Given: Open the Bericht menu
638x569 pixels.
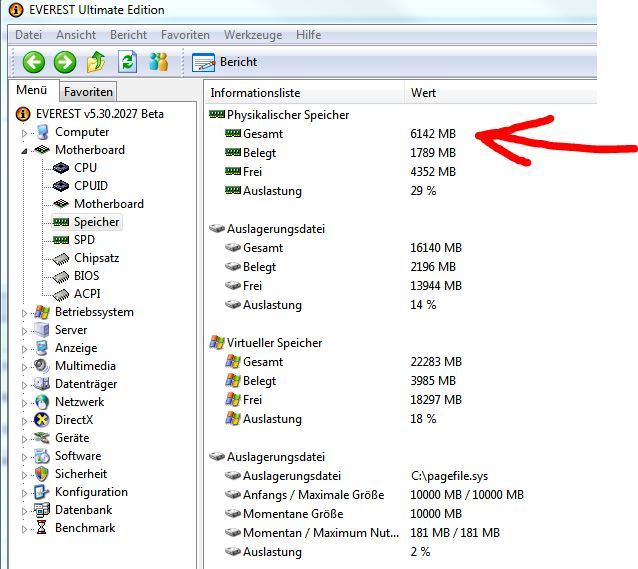Looking at the screenshot, I should click(129, 35).
